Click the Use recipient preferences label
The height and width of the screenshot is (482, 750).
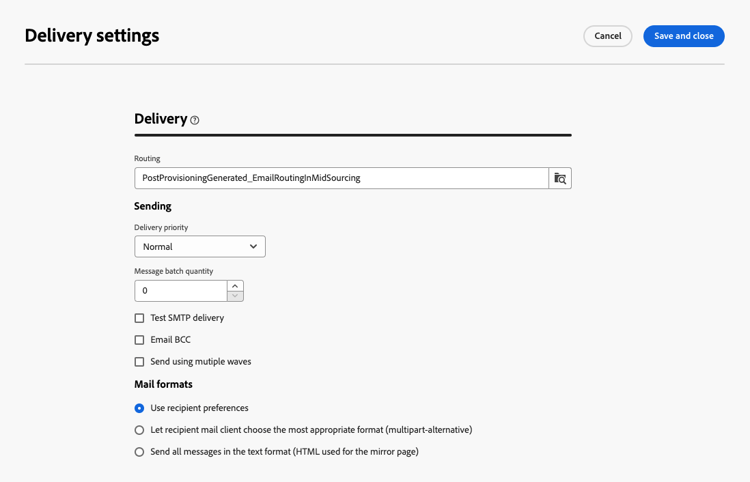[199, 408]
